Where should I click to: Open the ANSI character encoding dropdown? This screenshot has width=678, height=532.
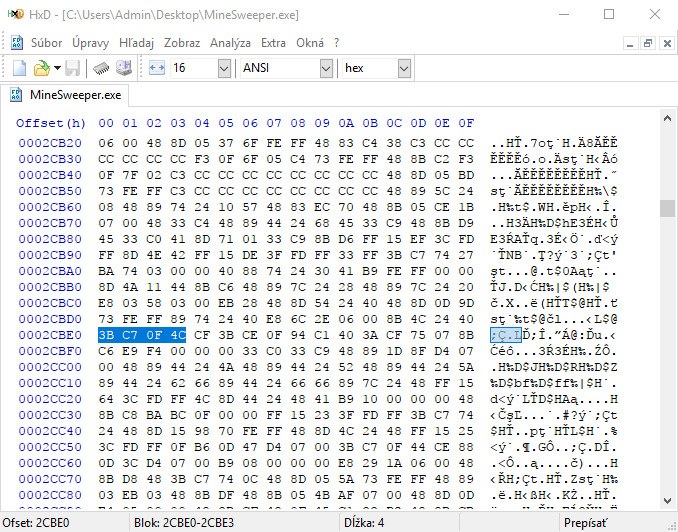(x=326, y=68)
